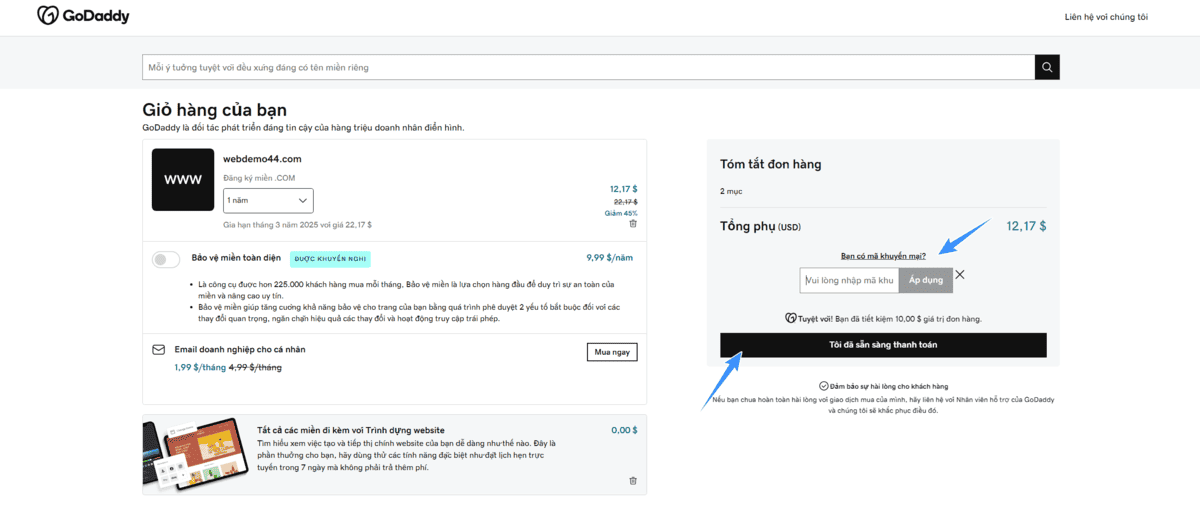Click the envelope icon for Email doanh nghiệp
Viewport: 1200px width, 515px height.
click(158, 350)
